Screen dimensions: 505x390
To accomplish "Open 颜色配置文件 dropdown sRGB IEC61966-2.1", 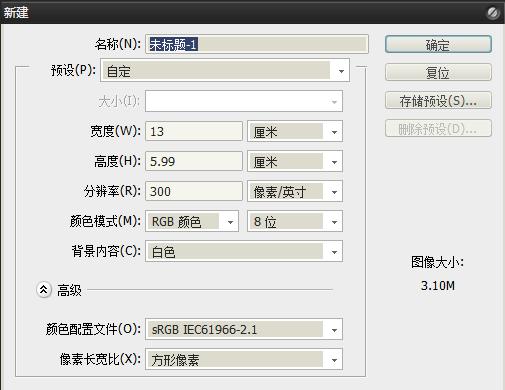I will [244, 329].
